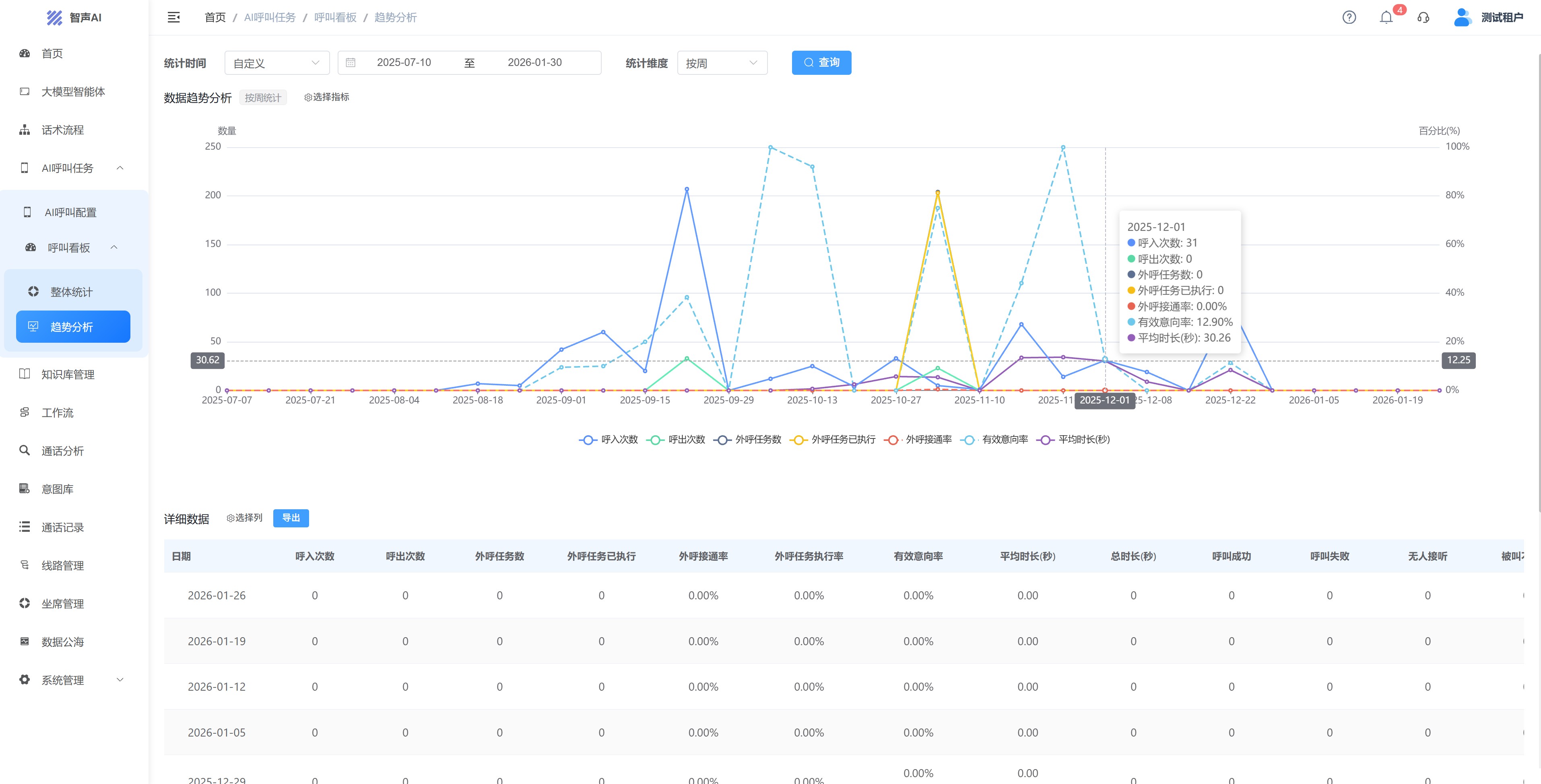
Task: Toggle the 平均时长(秒) series in the legend
Action: click(x=1073, y=440)
